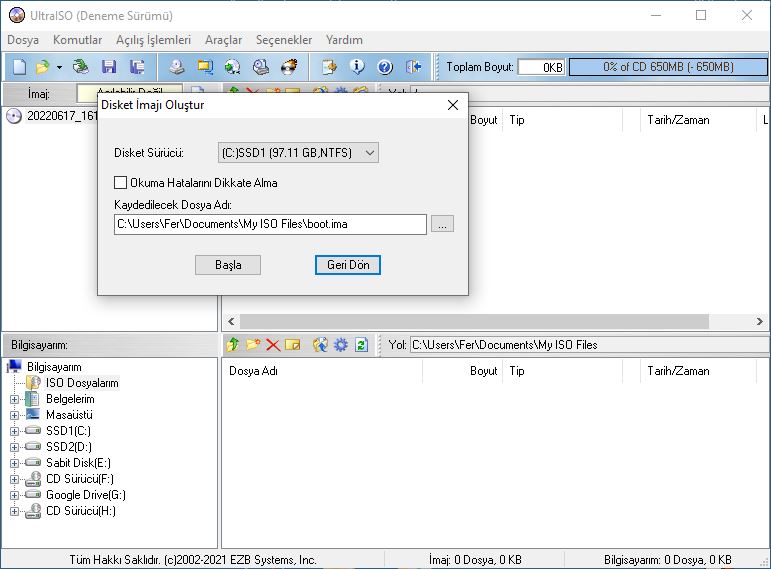Click the Save As toolbar icon

pyautogui.click(x=137, y=66)
